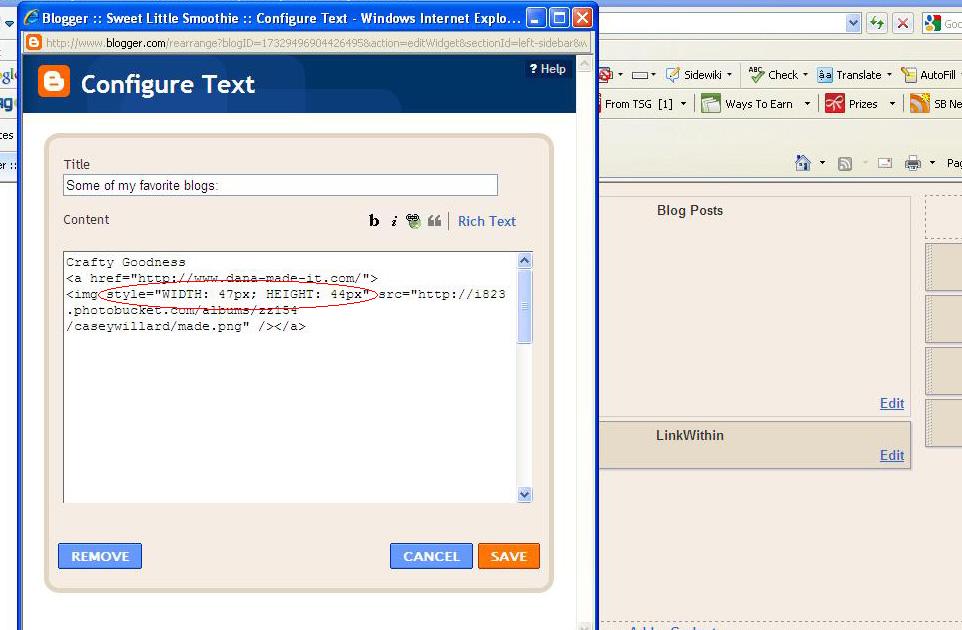Open the Print dropdown arrow
The width and height of the screenshot is (962, 630).
click(x=932, y=163)
